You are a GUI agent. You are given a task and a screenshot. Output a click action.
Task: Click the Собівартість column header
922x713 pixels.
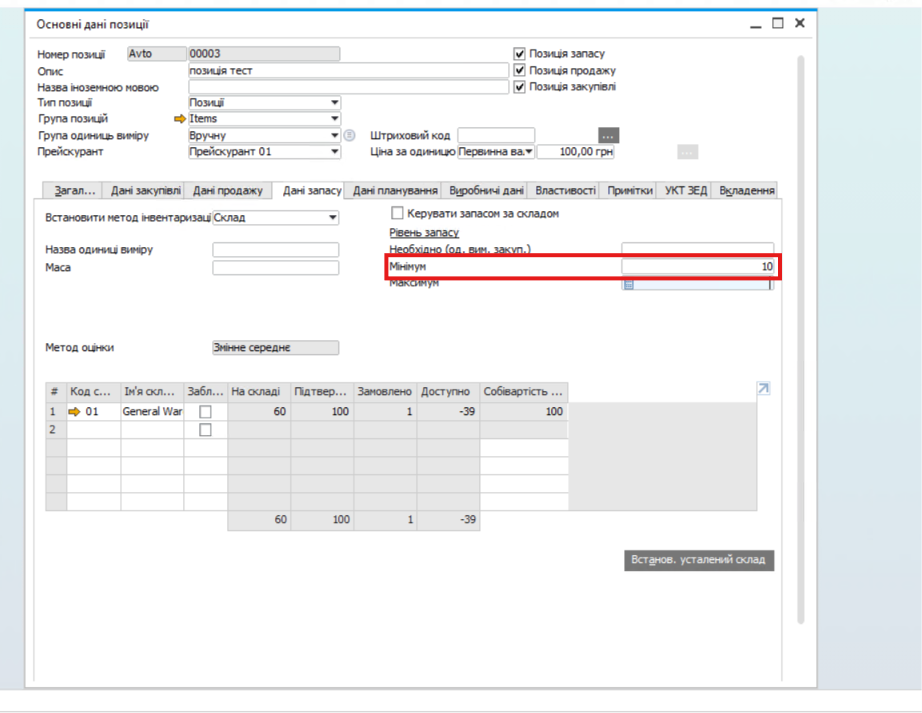[x=523, y=391]
